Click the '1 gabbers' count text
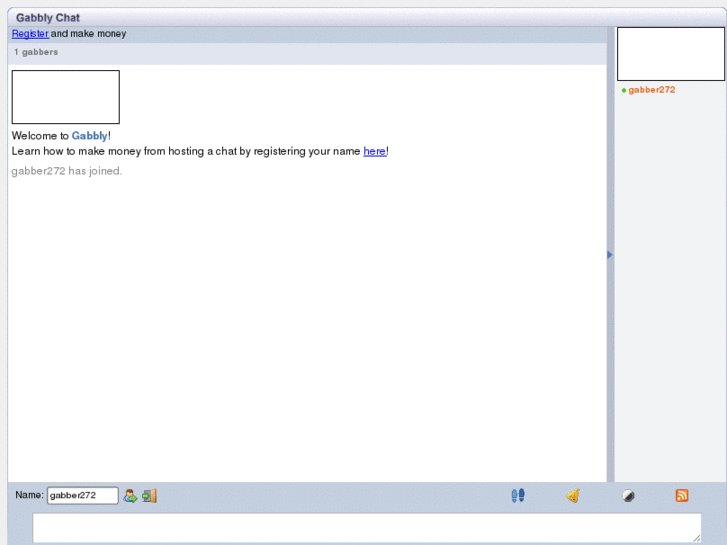Image resolution: width=727 pixels, height=545 pixels. 36,52
